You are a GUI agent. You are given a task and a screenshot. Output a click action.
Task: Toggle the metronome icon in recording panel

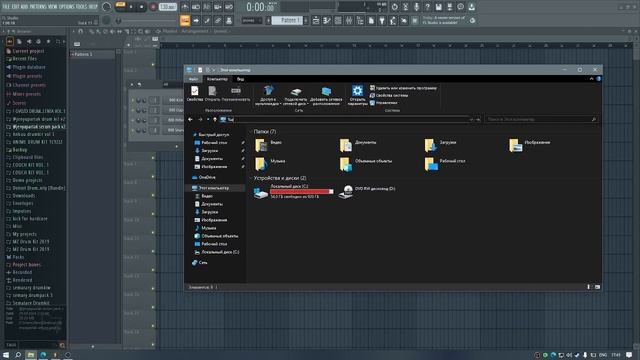click(185, 7)
